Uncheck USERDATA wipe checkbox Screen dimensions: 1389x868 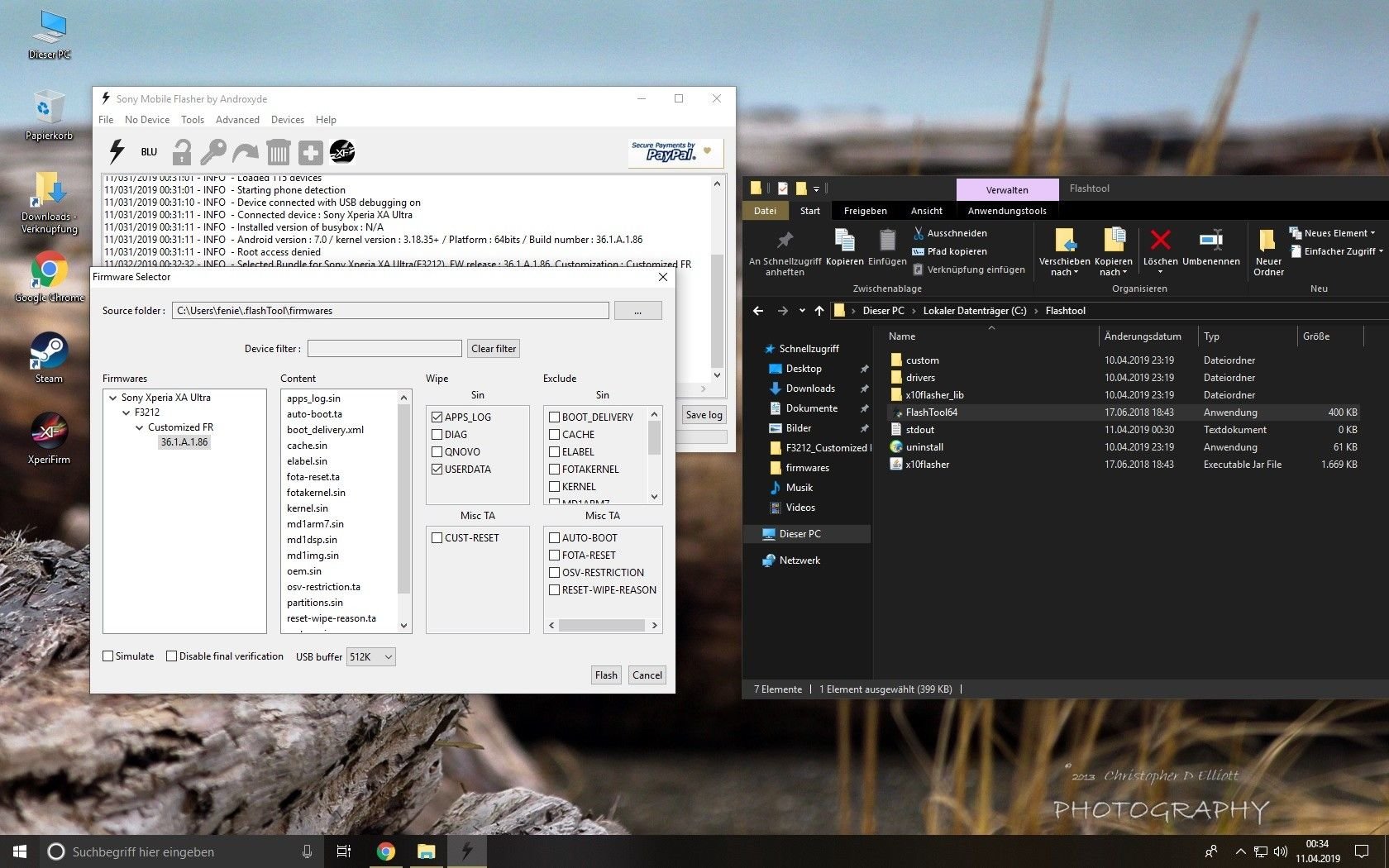(x=437, y=469)
